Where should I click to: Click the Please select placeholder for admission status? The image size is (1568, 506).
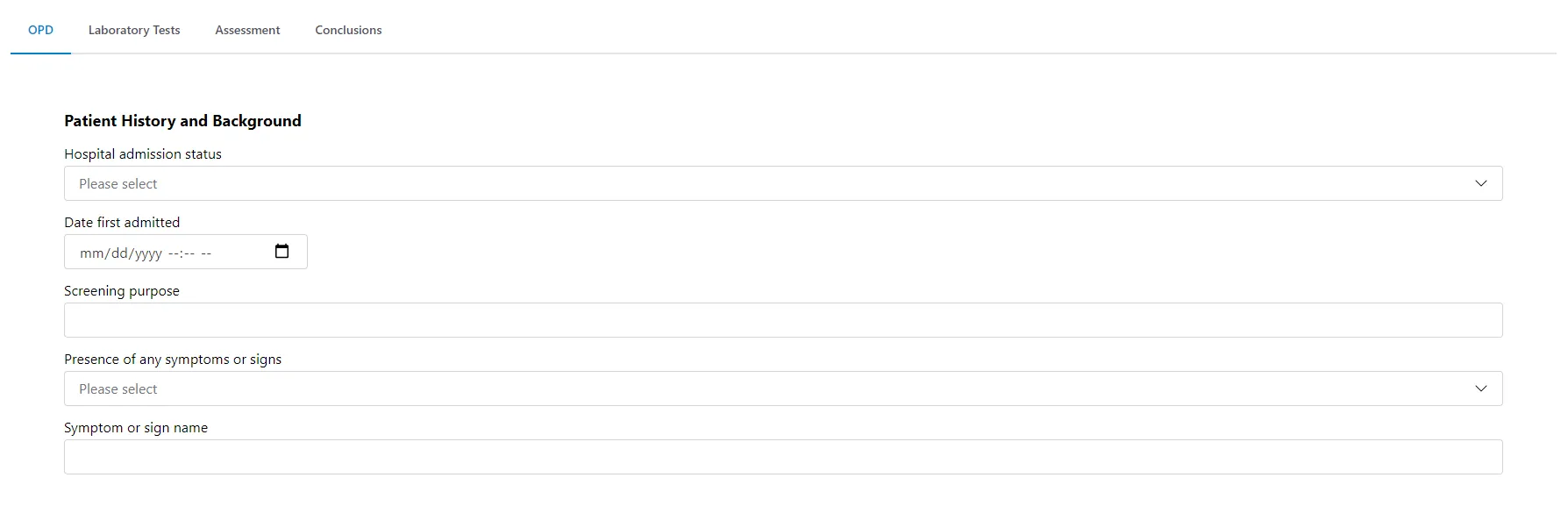118,183
